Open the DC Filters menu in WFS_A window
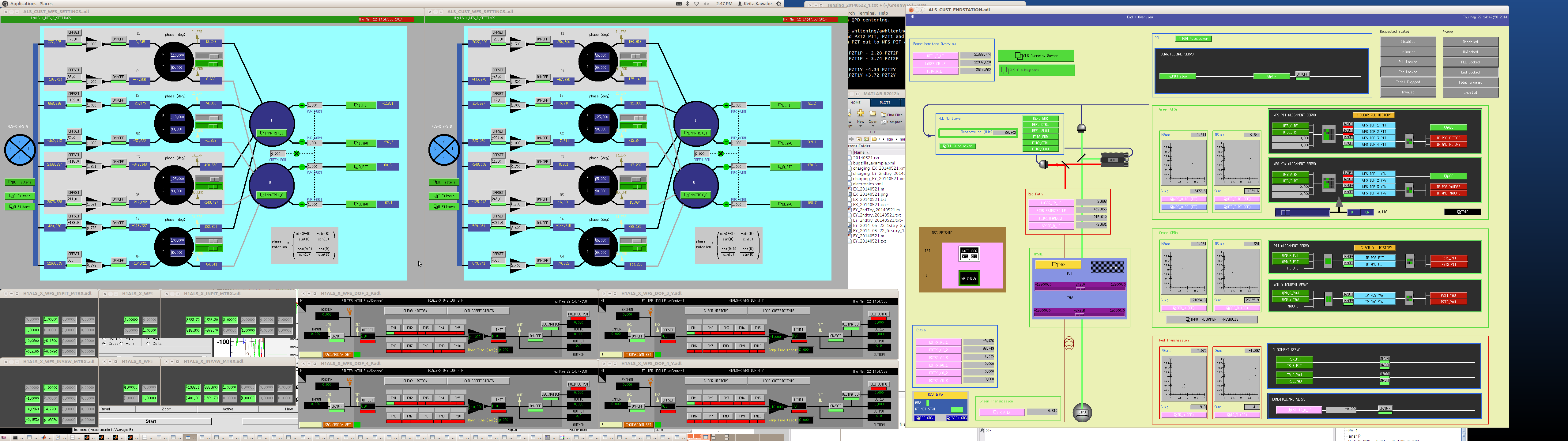 point(20,182)
